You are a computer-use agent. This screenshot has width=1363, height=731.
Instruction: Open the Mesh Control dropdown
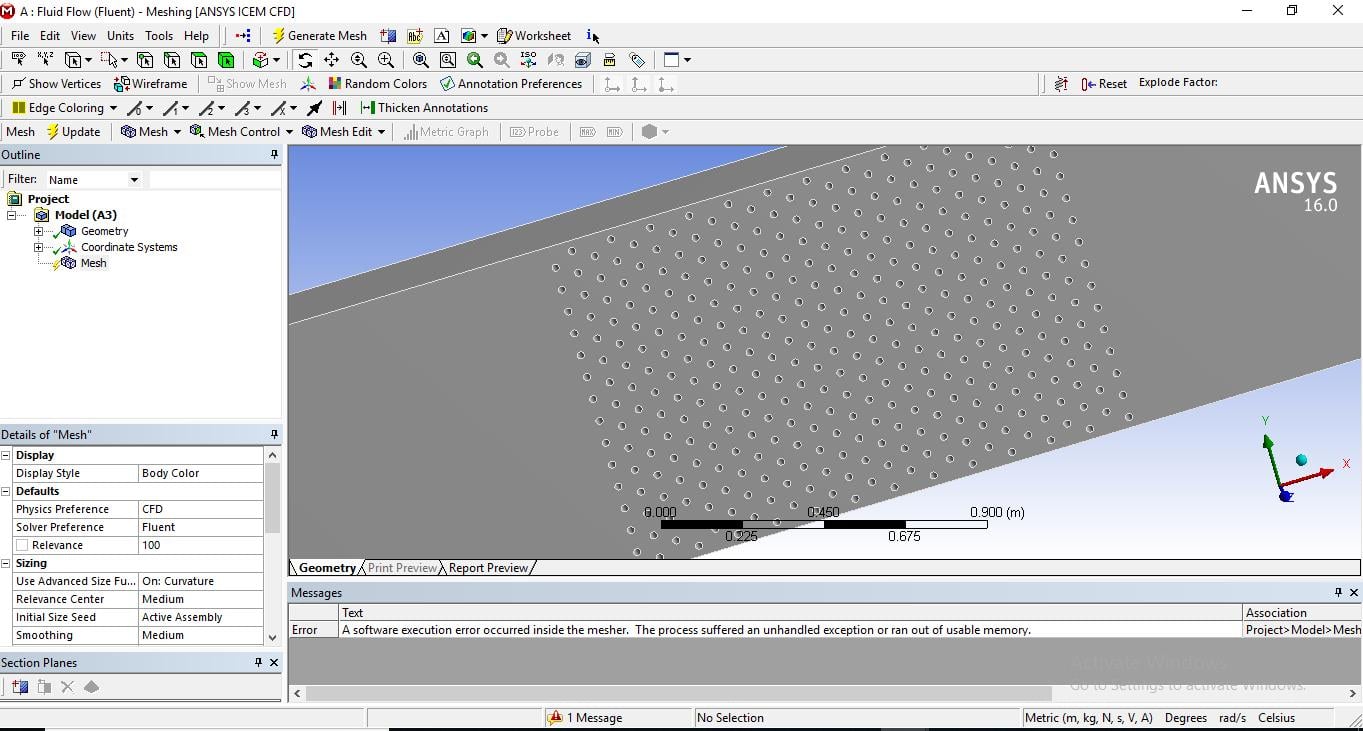pos(240,131)
